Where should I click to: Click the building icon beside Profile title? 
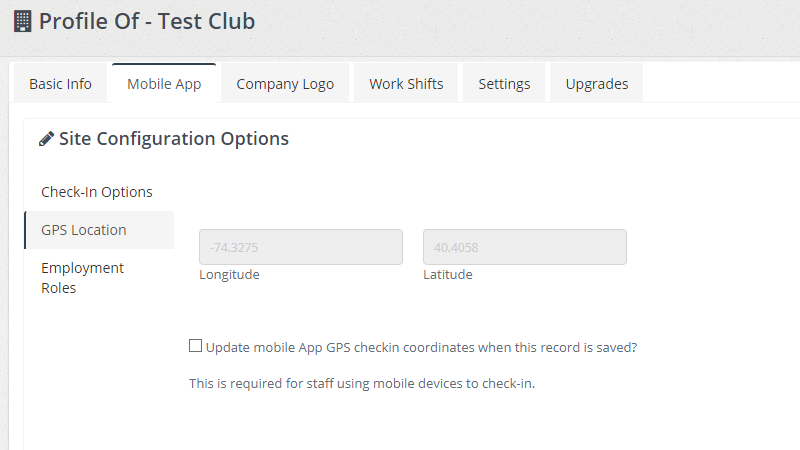pos(23,21)
